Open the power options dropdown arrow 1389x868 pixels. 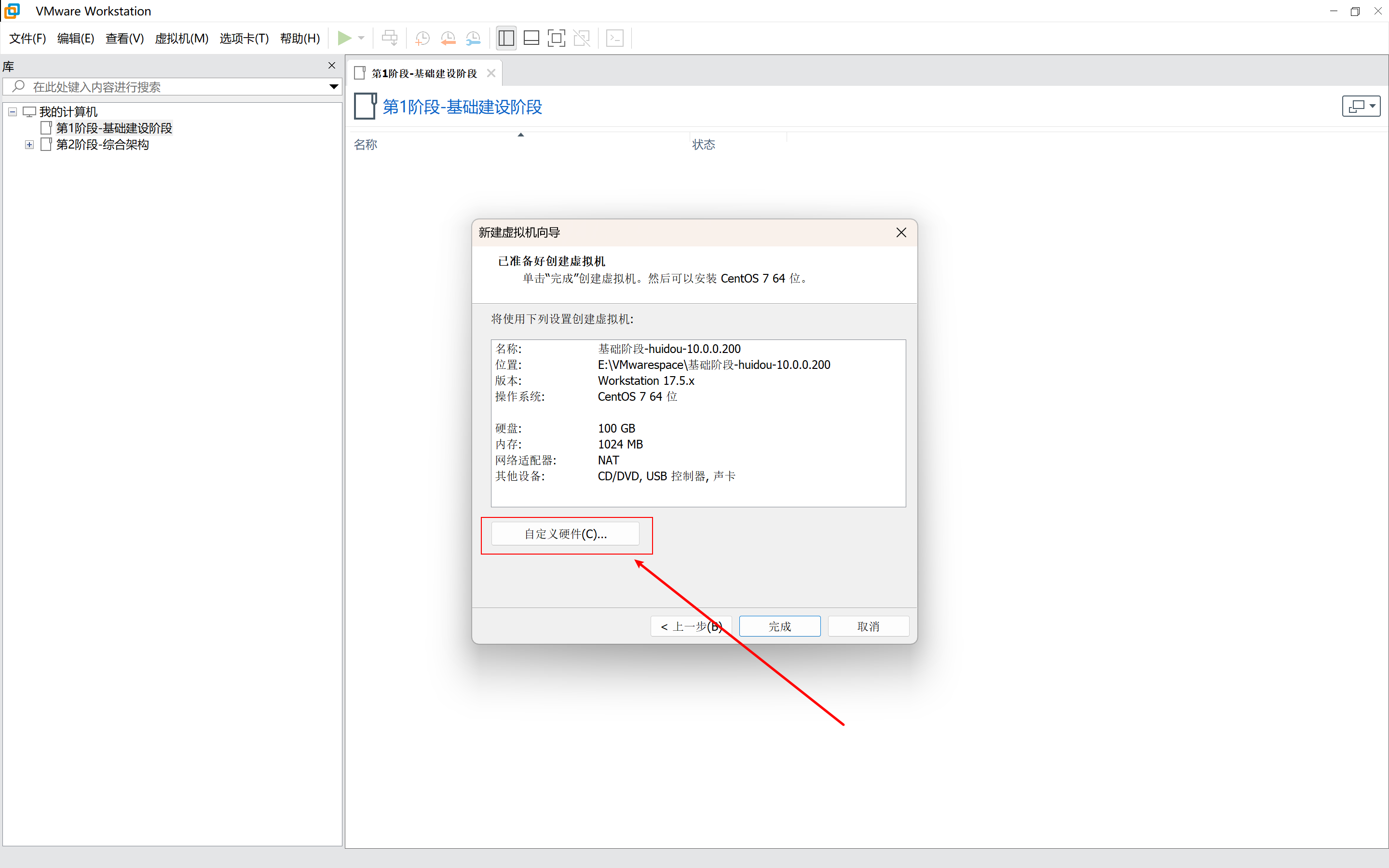click(362, 39)
